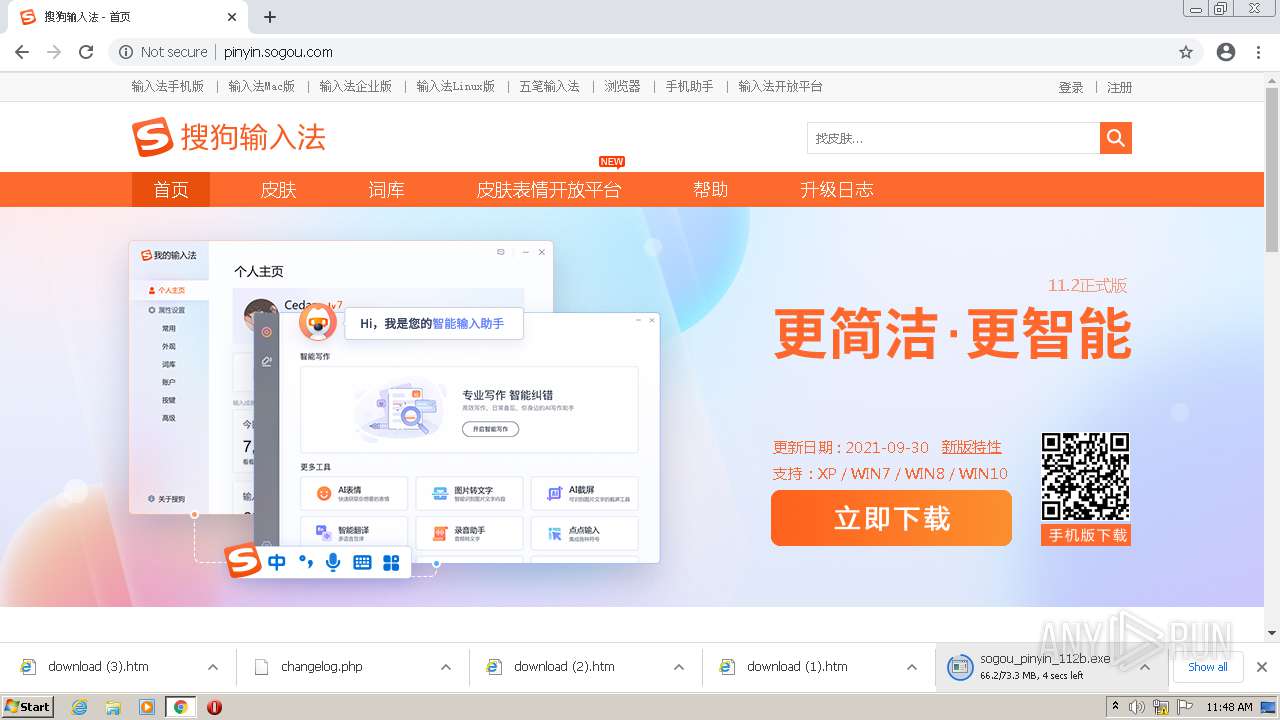Viewport: 1280px width, 720px height.
Task: Click 手机版下载 button
Action: tap(1086, 535)
